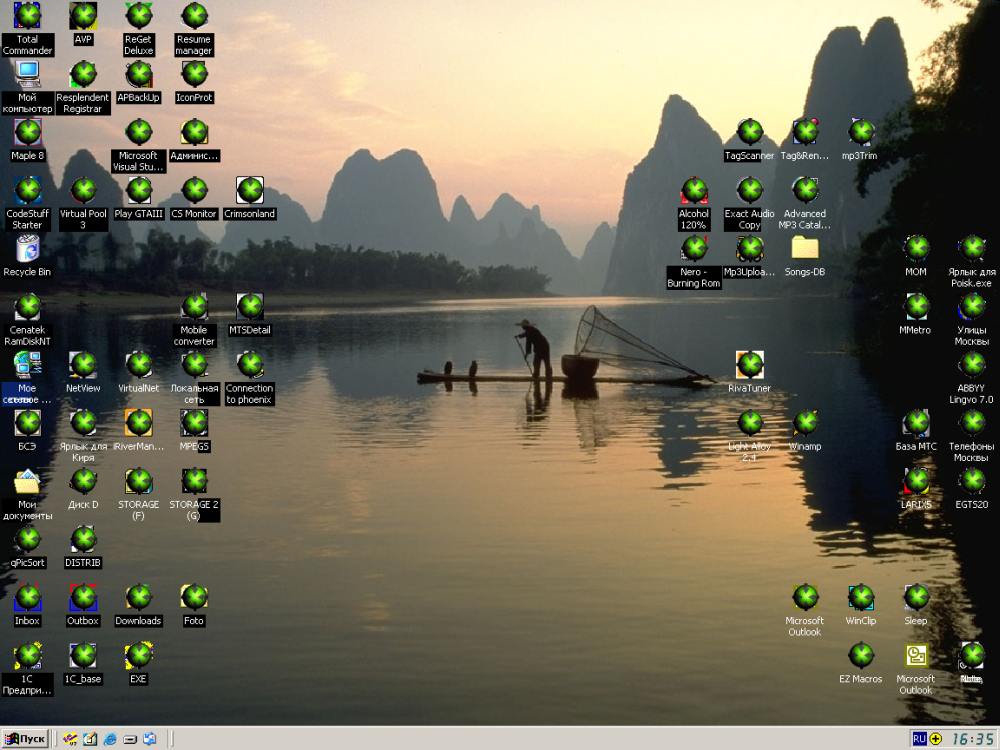Open the EZ Macros shortcut
This screenshot has width=1000, height=750.
860,656
